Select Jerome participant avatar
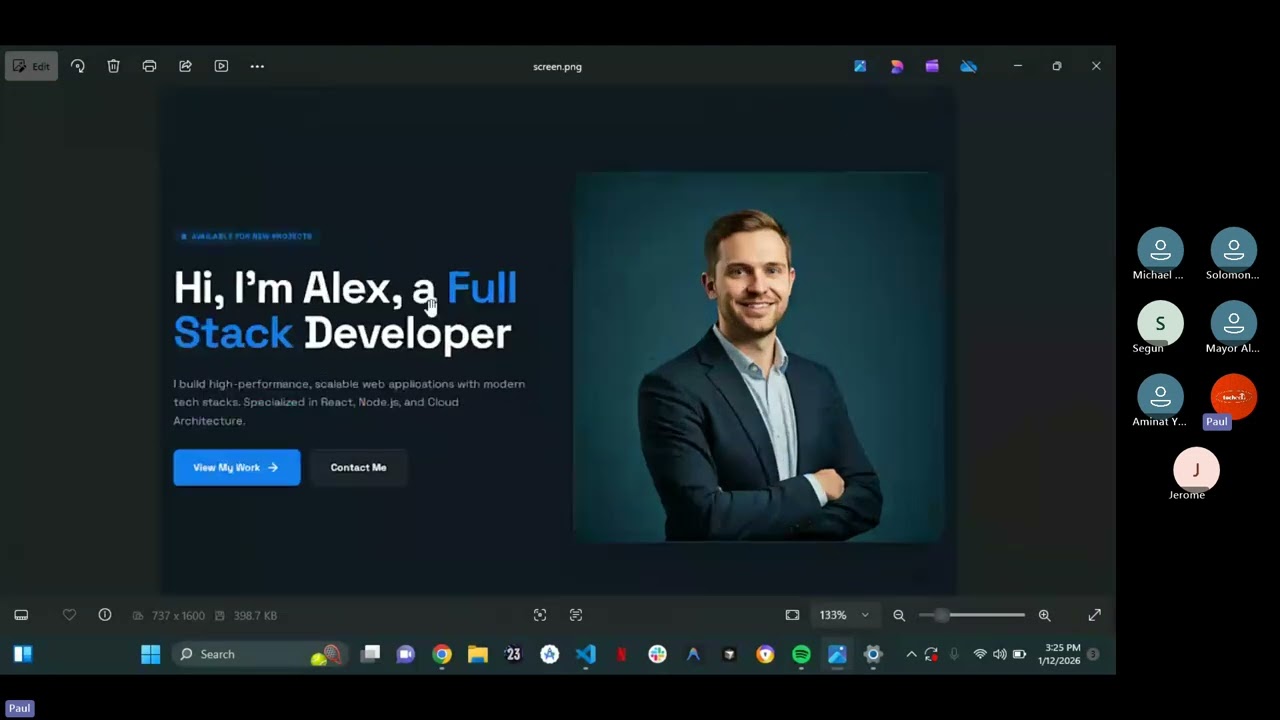This screenshot has width=1280, height=720. coord(1196,469)
